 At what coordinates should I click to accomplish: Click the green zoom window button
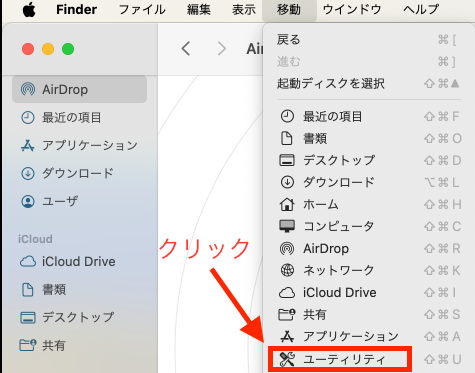click(x=68, y=49)
